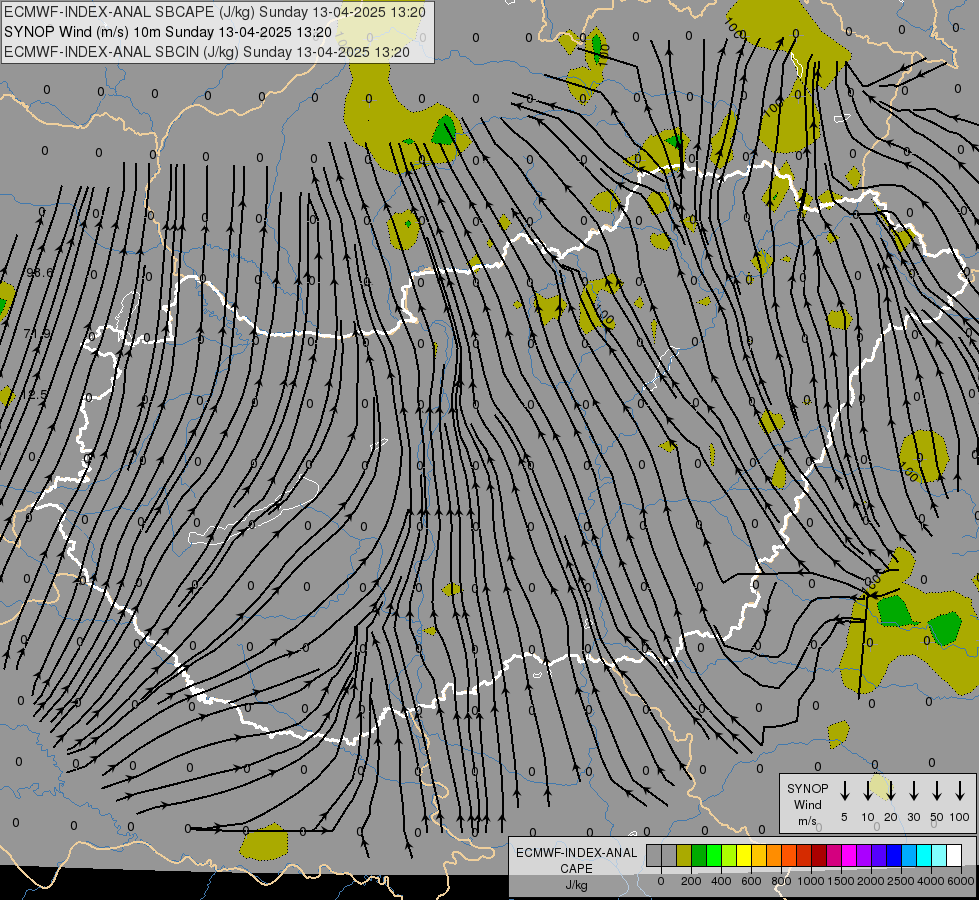This screenshot has width=979, height=900.
Task: Pick the bright magenta swatch after 1500
Action: coord(849,855)
